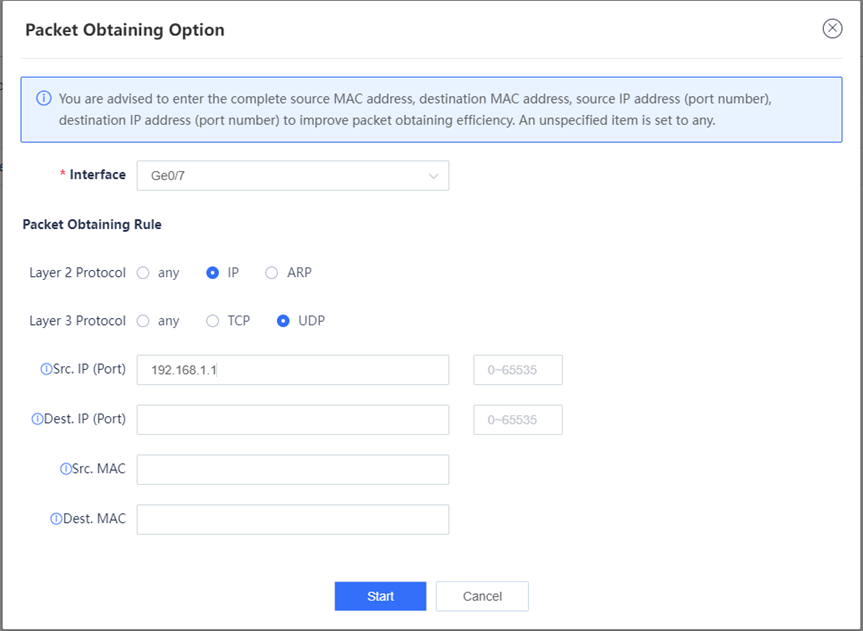The height and width of the screenshot is (631, 863).
Task: Select 'any' for Layer 3 Protocol
Action: 143,321
